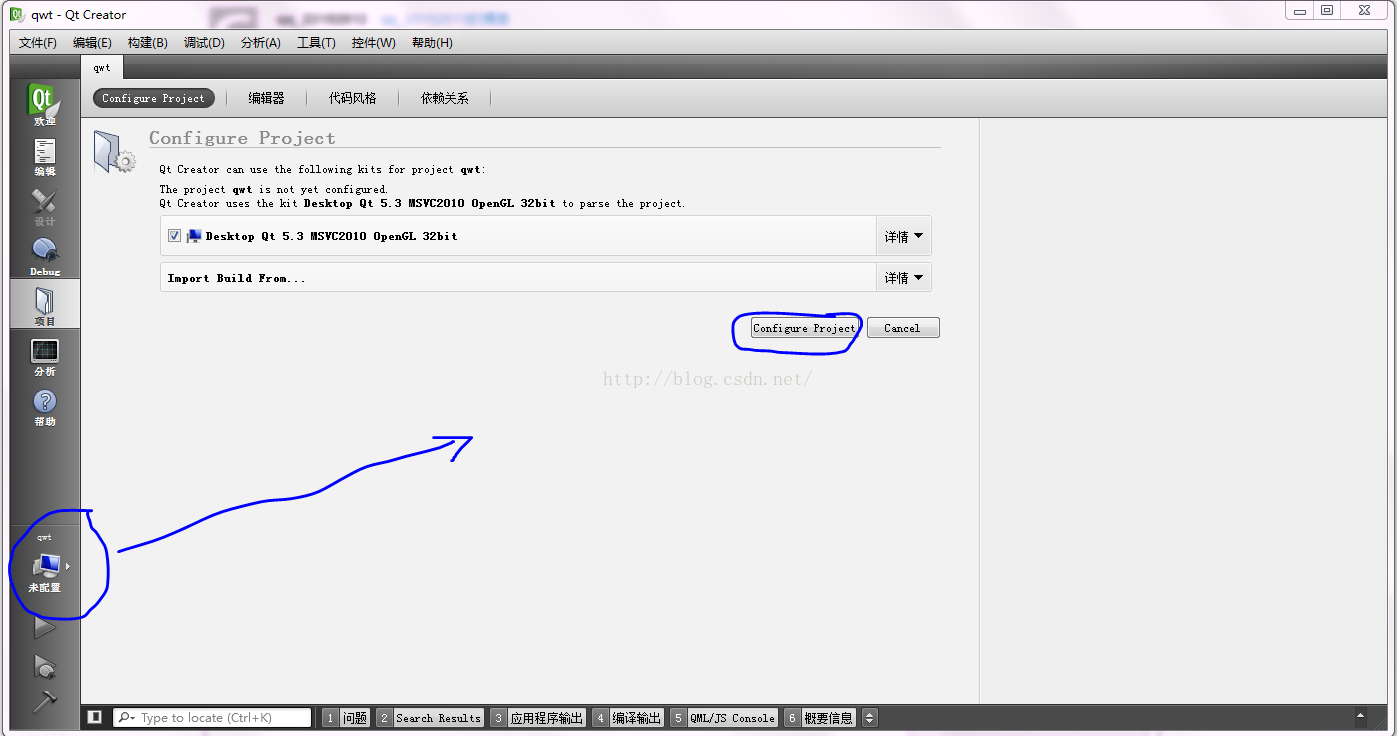The width and height of the screenshot is (1397, 736).
Task: Select the Configure Project sub-tab
Action: (153, 98)
